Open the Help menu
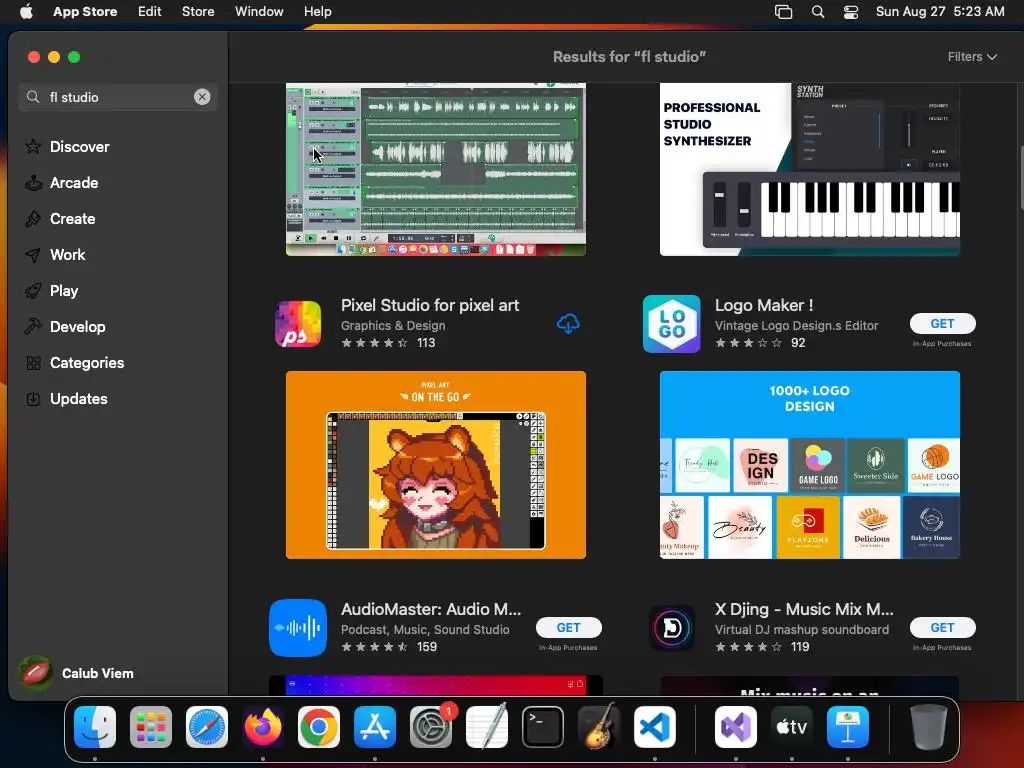 point(317,11)
